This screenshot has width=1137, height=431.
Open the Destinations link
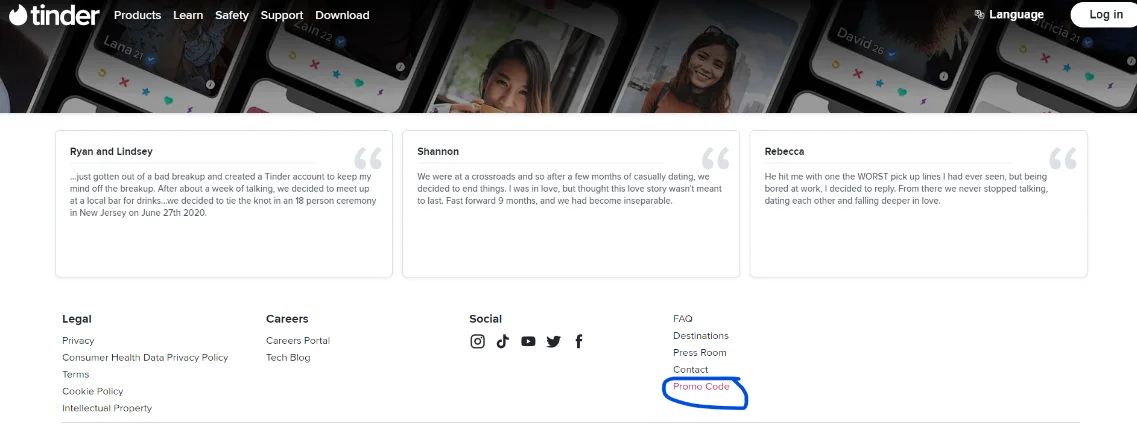(700, 335)
